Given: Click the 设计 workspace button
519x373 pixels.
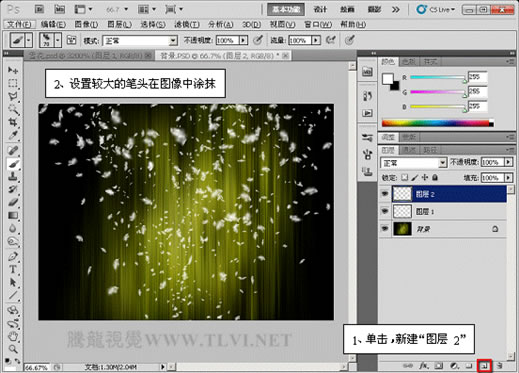Looking at the screenshot, I should (x=320, y=9).
